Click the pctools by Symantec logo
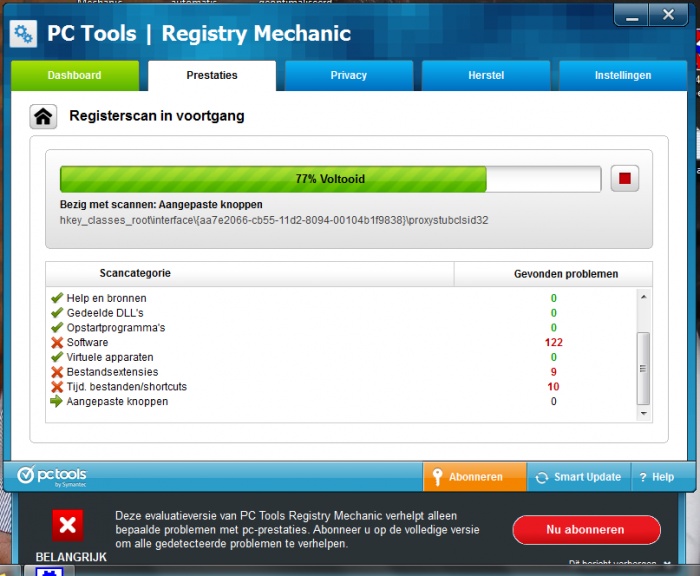Image resolution: width=700 pixels, height=576 pixels. click(52, 476)
